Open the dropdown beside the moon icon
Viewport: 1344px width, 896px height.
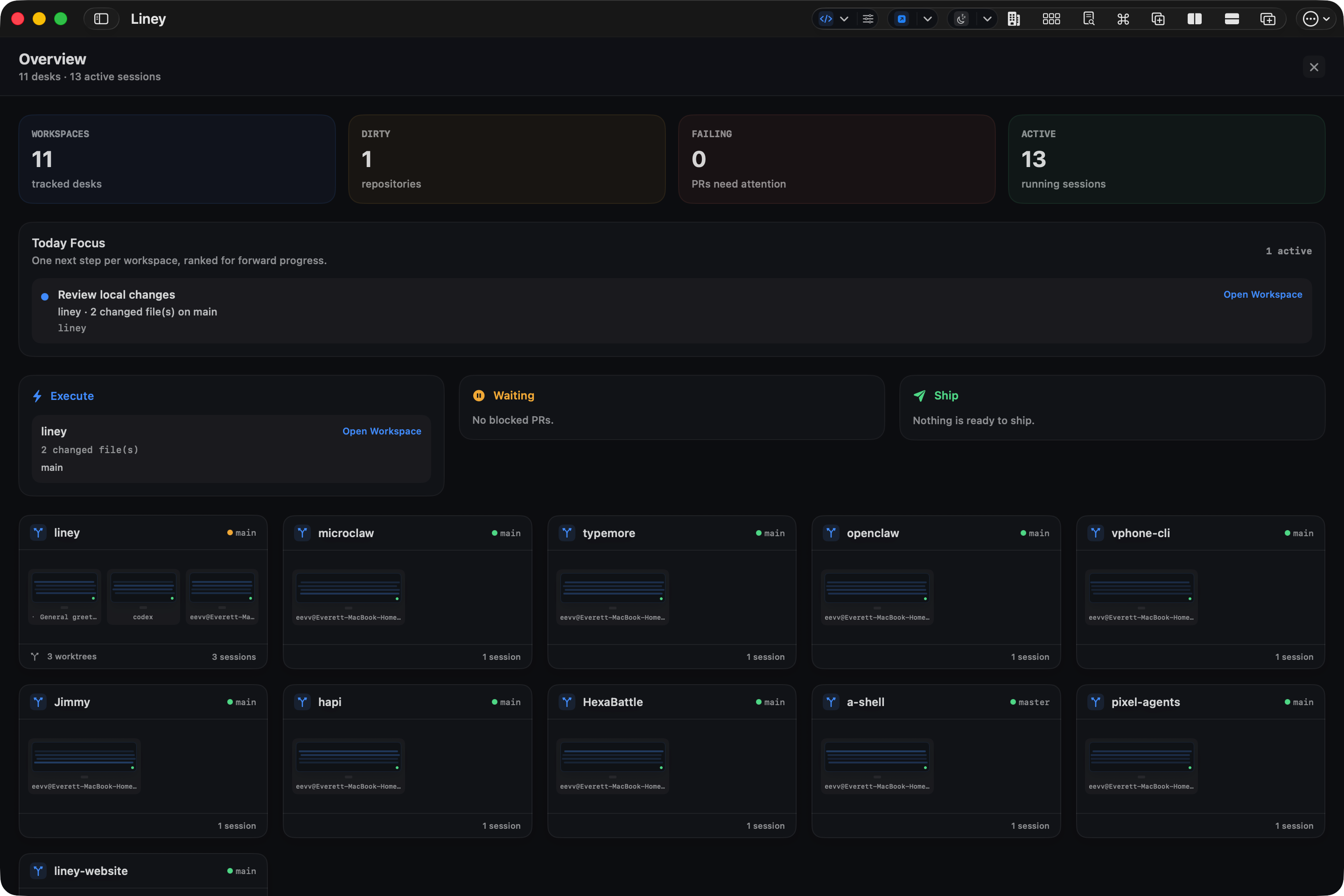[x=987, y=19]
